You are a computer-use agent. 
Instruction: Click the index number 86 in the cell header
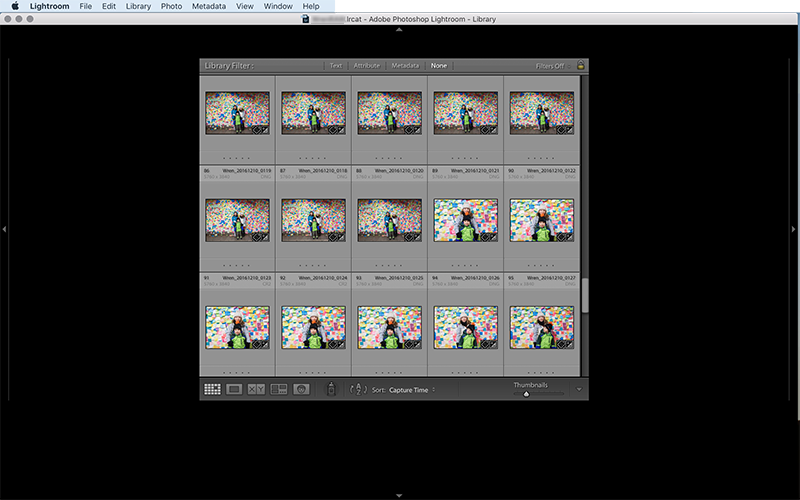tap(207, 170)
